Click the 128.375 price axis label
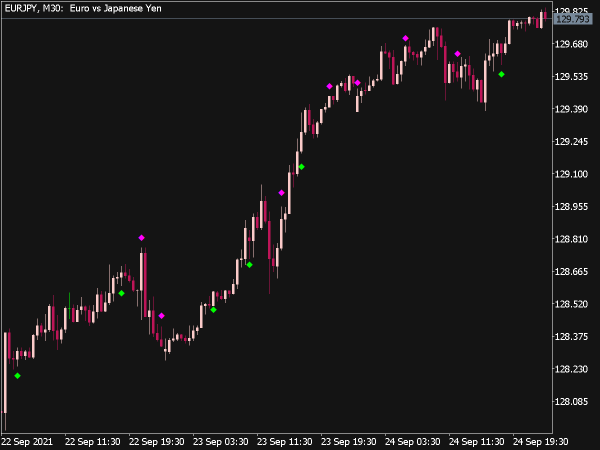This screenshot has height=450, width=600. pos(571,336)
